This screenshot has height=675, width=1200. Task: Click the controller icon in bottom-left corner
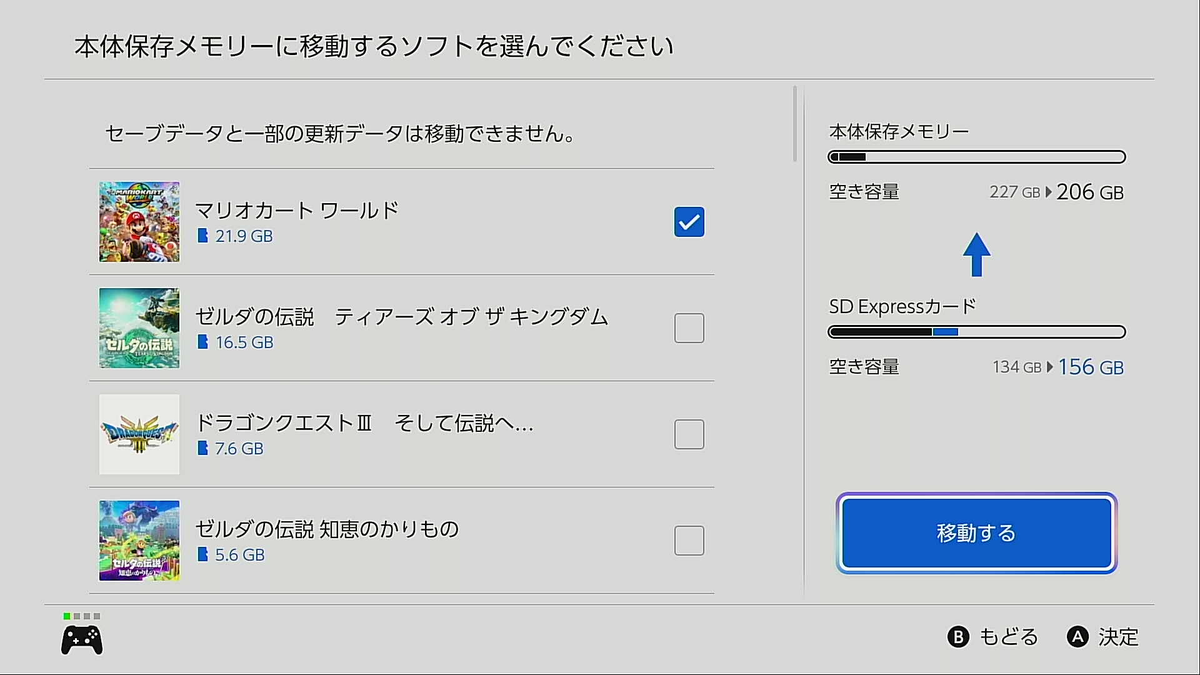click(x=82, y=638)
